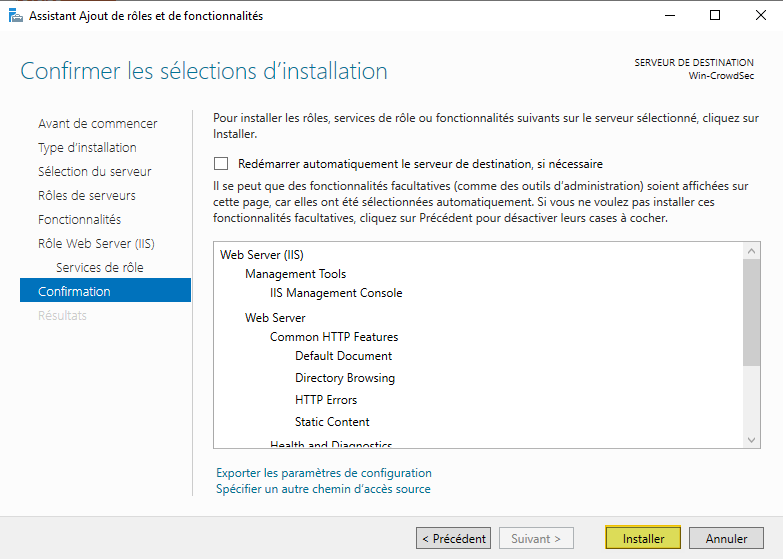Open the Spécifier un autre chemin d'accès source link
This screenshot has width=783, height=559.
(323, 489)
